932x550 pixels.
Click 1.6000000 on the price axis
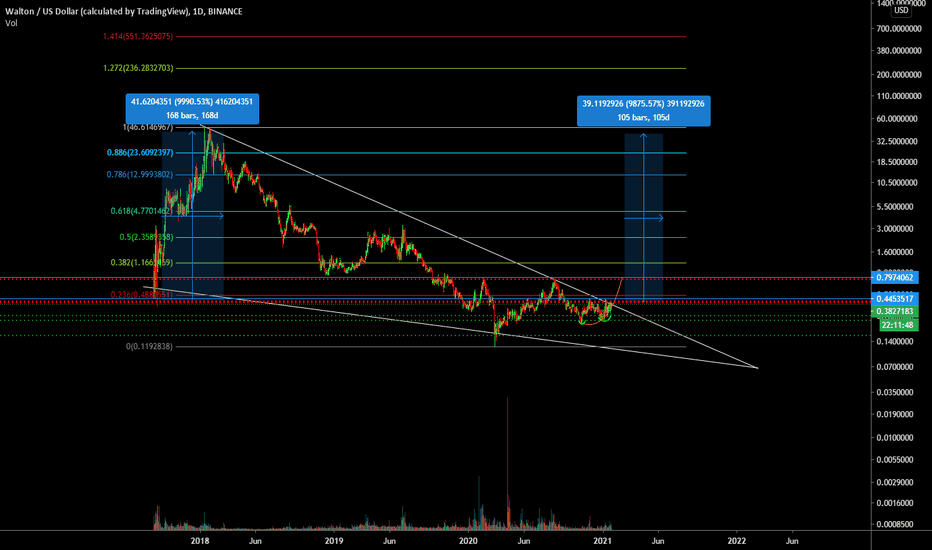tap(895, 252)
